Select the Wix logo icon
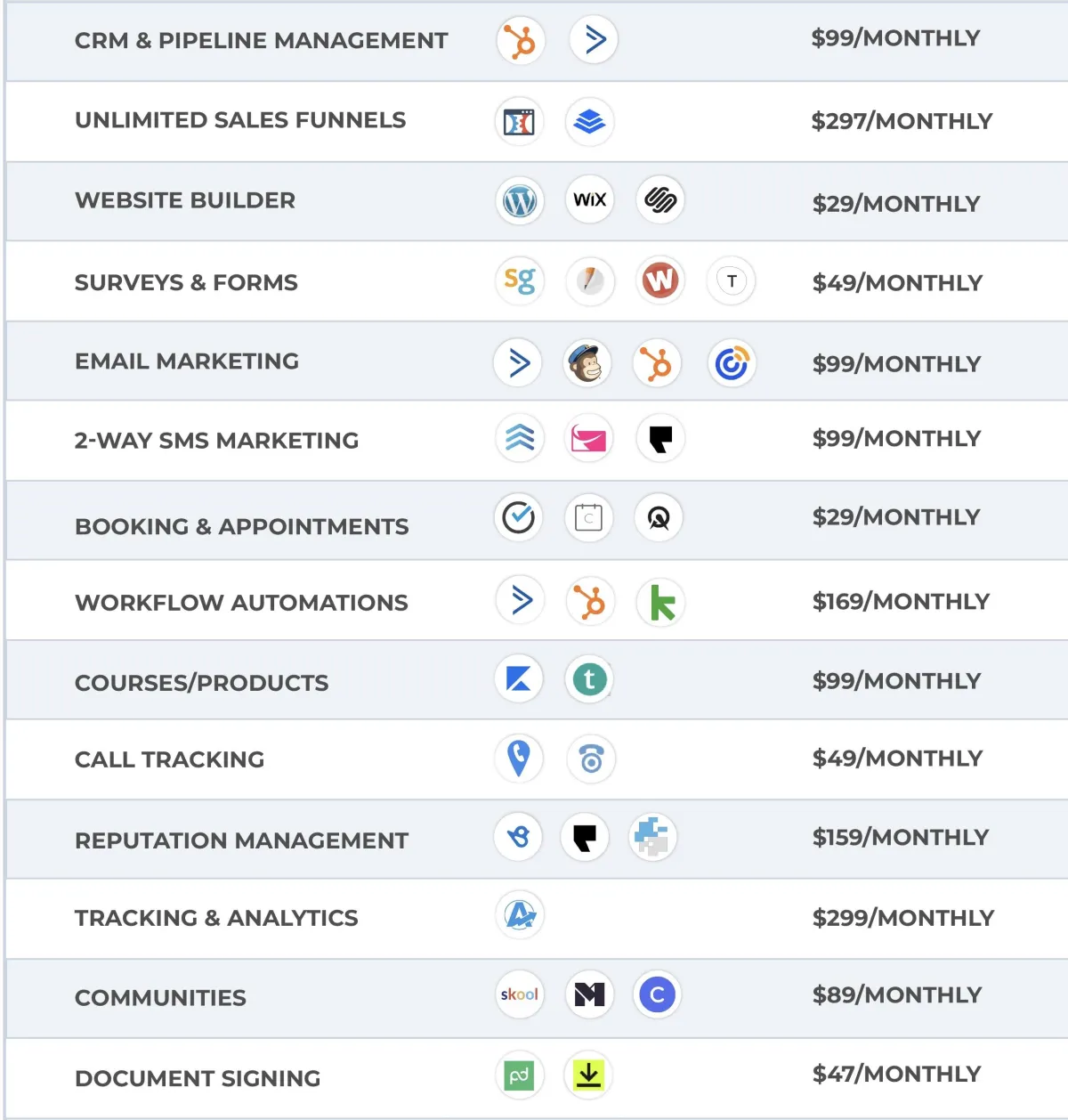This screenshot has width=1068, height=1120. pos(589,200)
